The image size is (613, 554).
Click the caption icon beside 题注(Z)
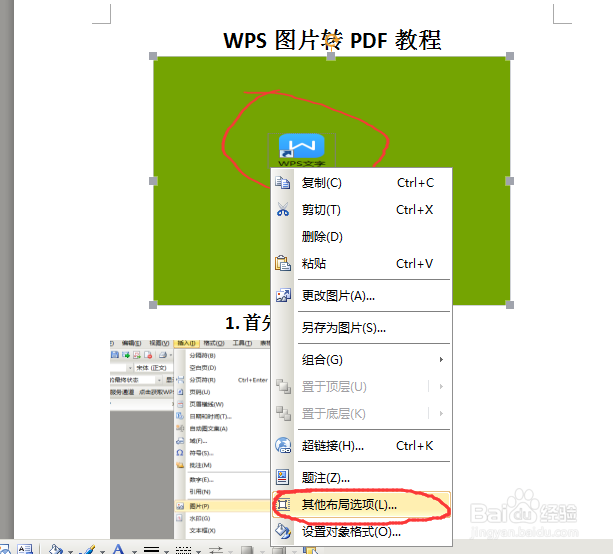point(283,477)
